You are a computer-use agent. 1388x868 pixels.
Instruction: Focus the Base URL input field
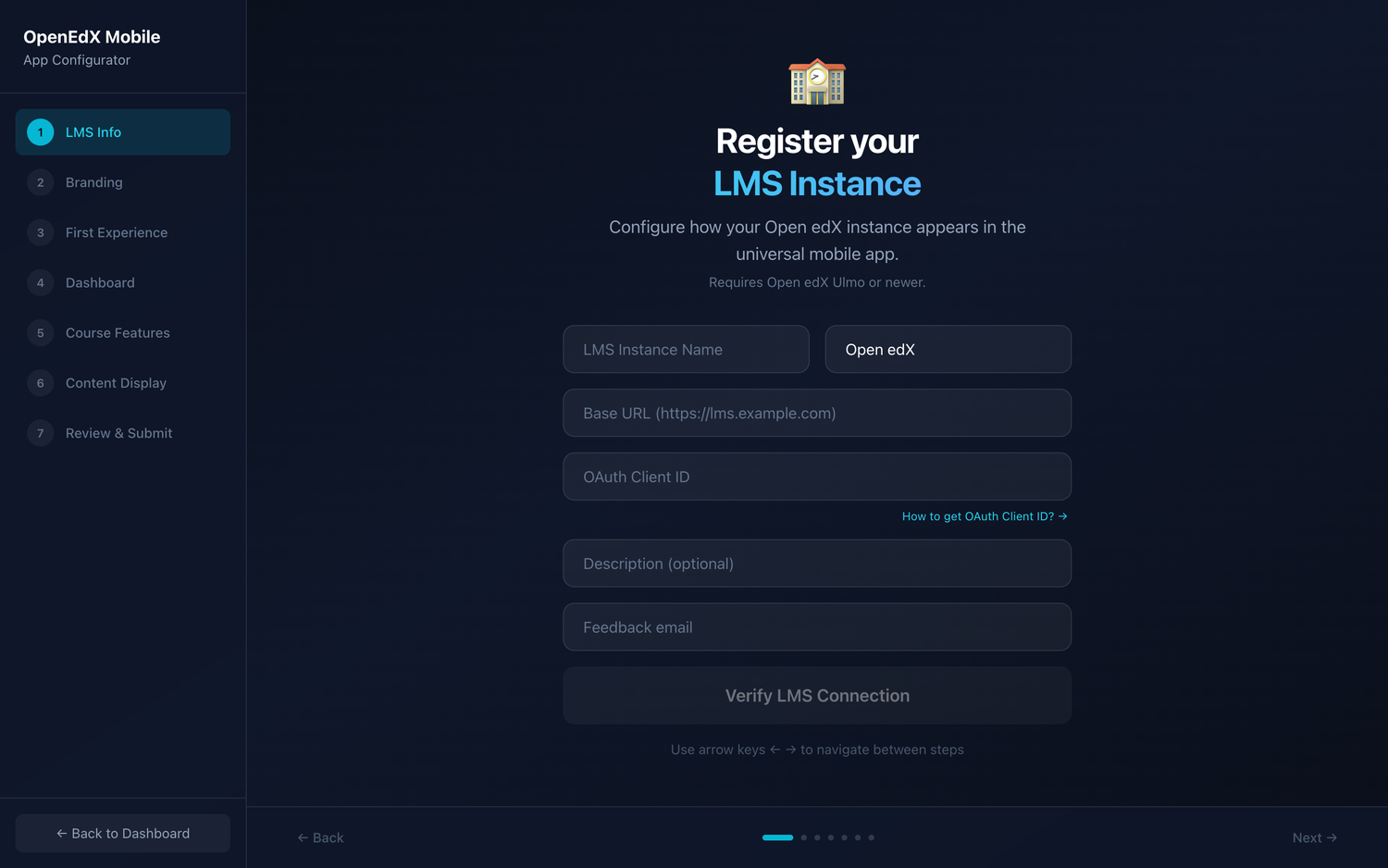(x=817, y=413)
